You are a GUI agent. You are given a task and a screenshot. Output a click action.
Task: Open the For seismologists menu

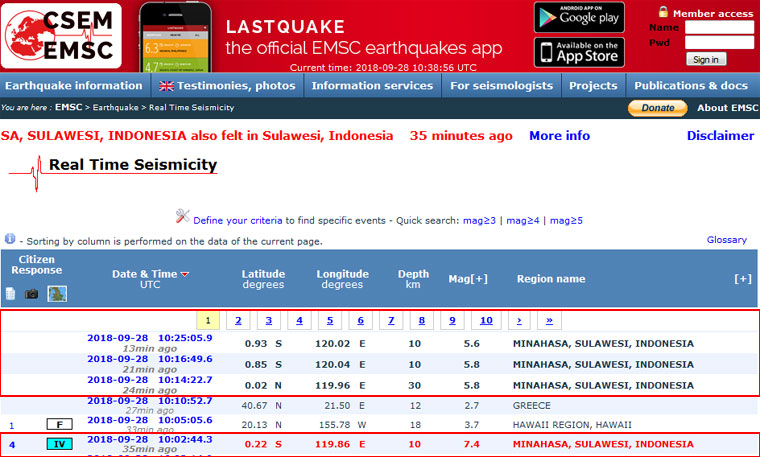(x=501, y=86)
